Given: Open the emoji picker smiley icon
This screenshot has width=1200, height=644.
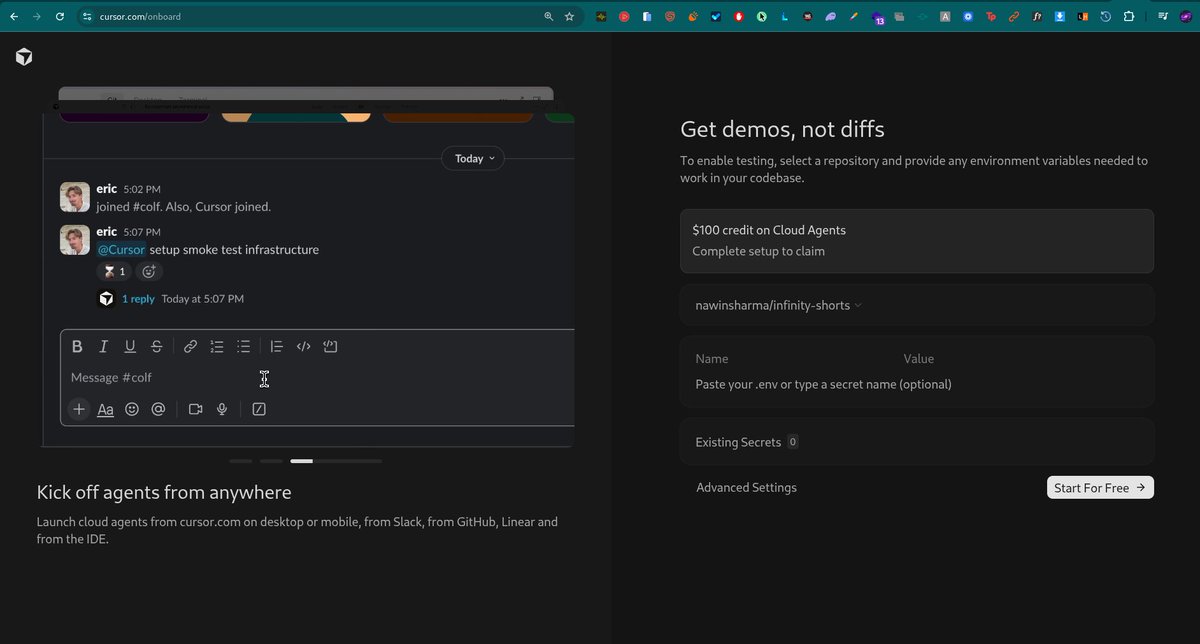Looking at the screenshot, I should [x=132, y=409].
